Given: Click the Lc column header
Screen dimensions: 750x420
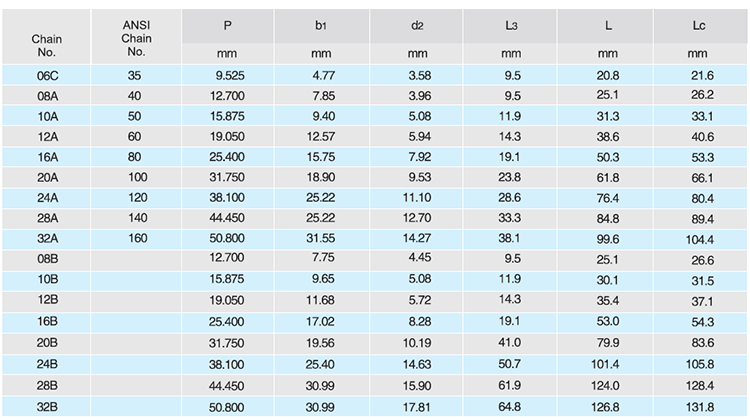Looking at the screenshot, I should coord(699,25).
